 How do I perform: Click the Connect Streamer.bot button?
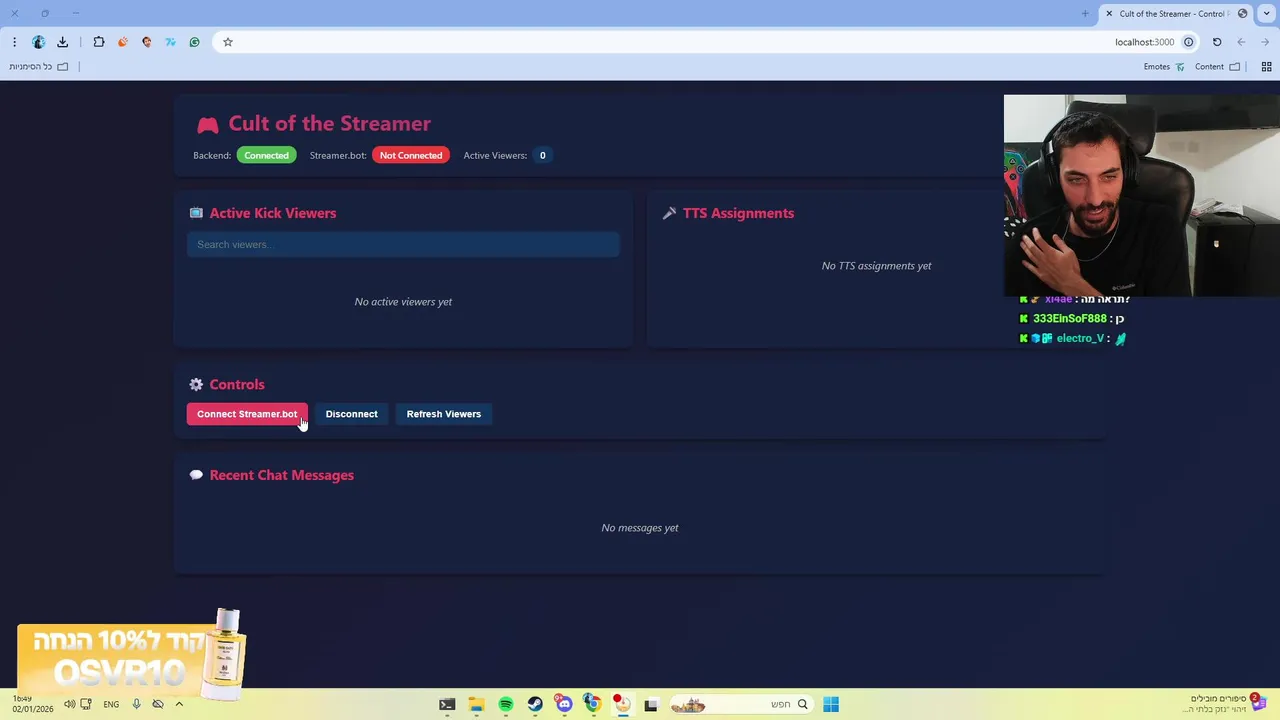click(x=247, y=414)
